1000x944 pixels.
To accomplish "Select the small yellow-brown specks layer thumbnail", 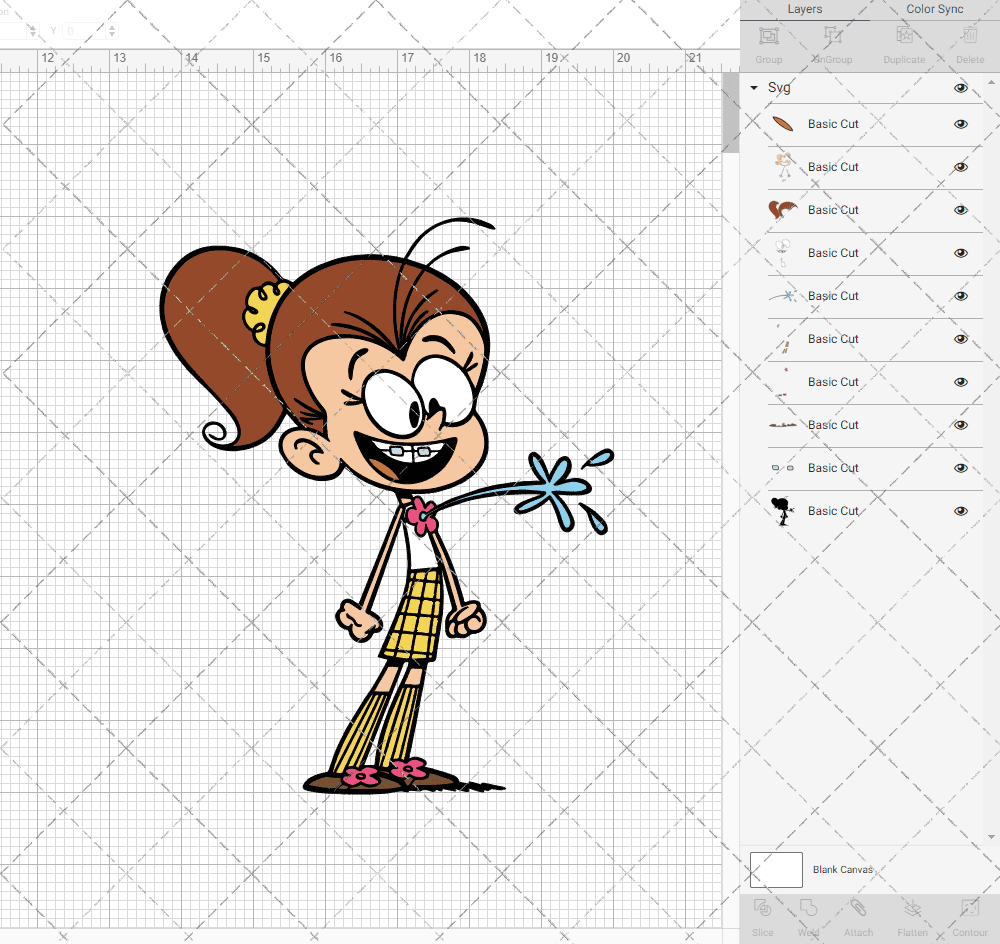I will click(783, 339).
